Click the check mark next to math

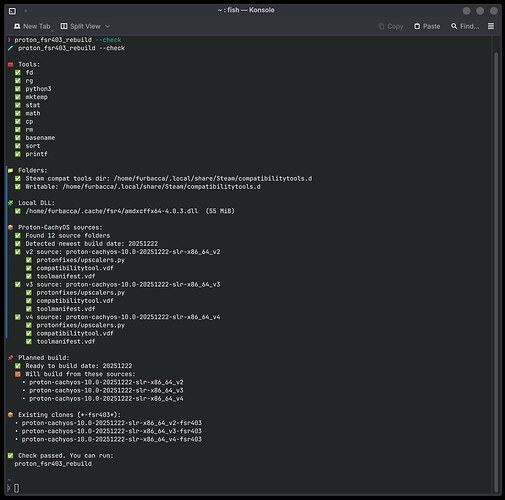pos(18,113)
